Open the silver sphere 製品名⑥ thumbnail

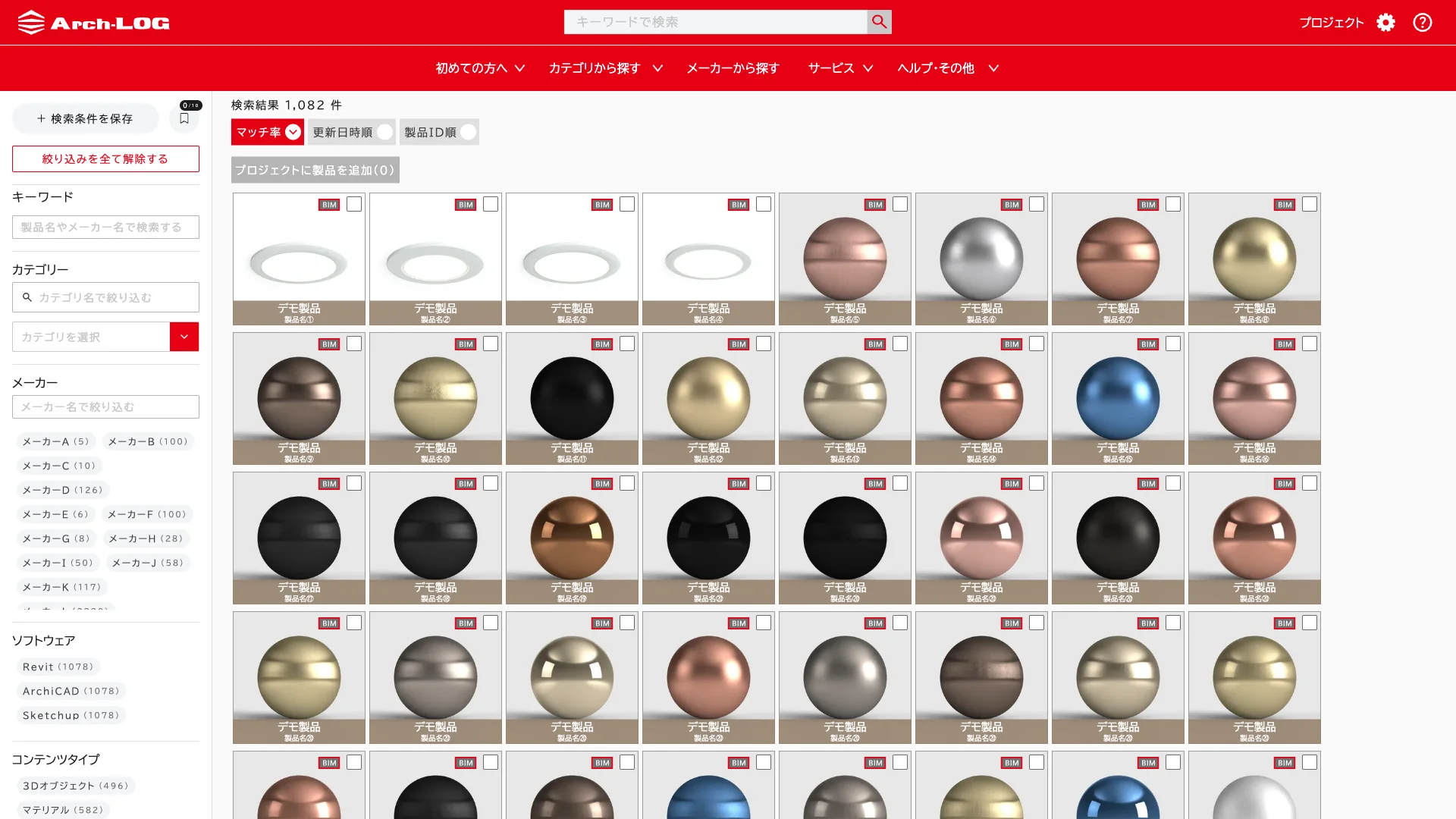click(x=981, y=259)
